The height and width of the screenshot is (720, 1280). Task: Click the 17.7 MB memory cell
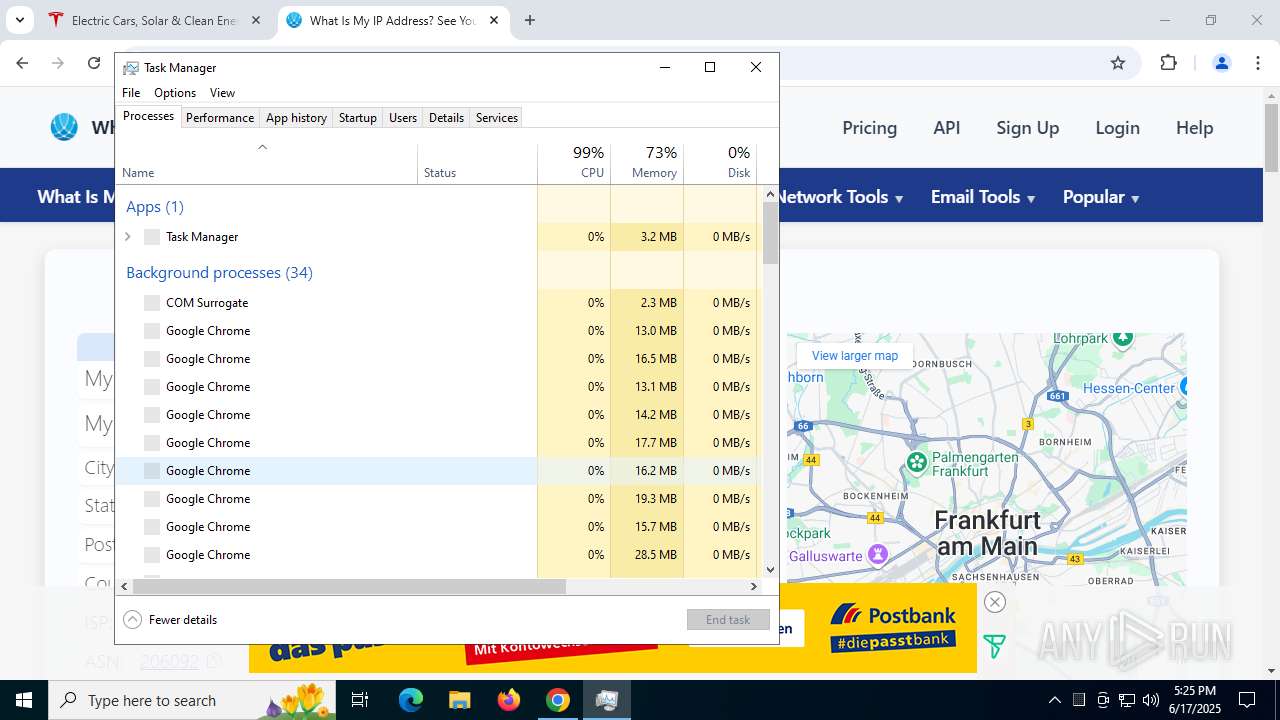point(647,443)
